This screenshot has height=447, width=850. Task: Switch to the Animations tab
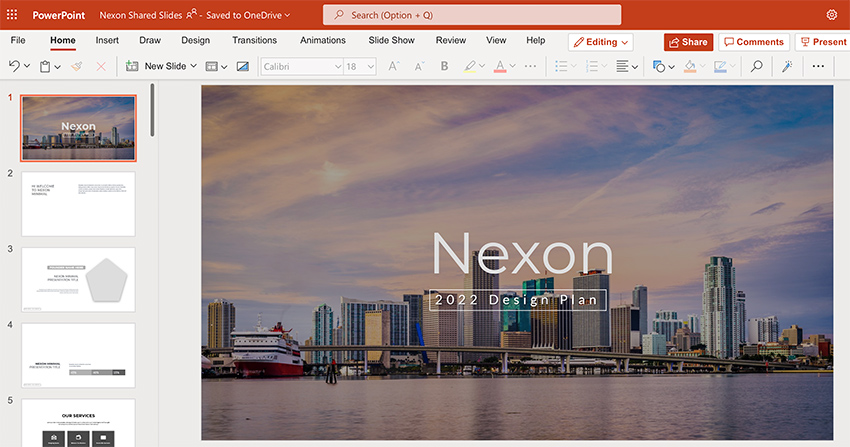(323, 40)
